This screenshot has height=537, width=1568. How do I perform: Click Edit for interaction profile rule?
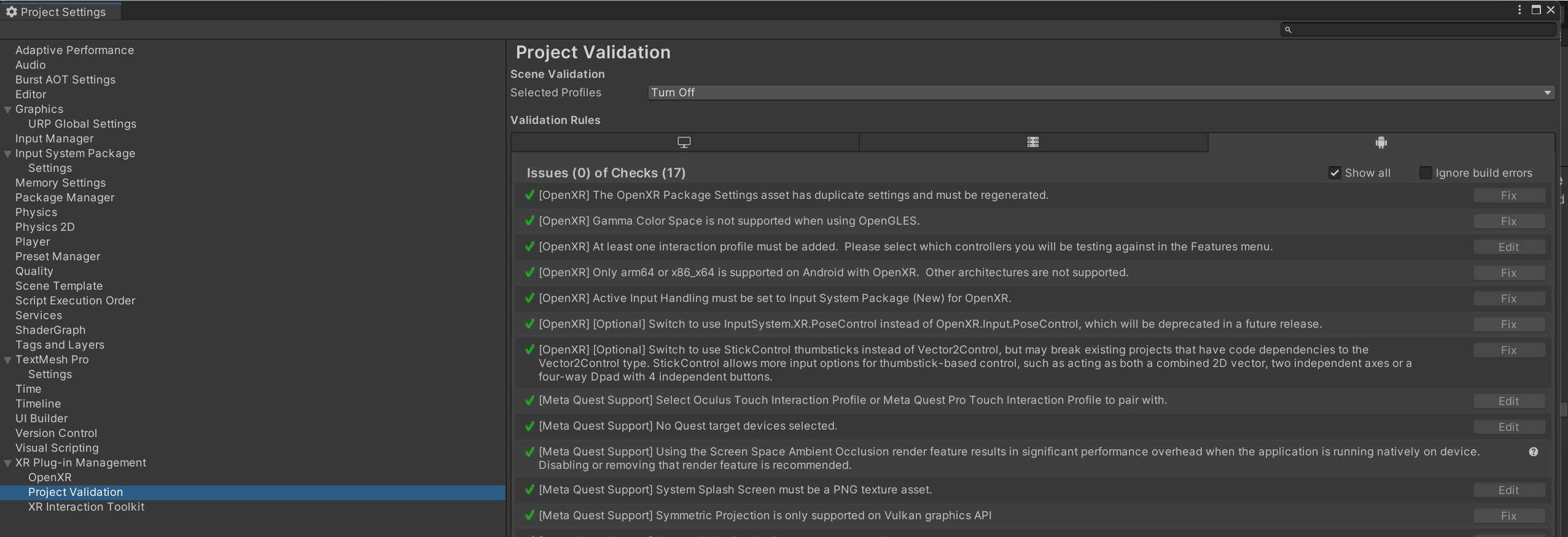tap(1509, 247)
